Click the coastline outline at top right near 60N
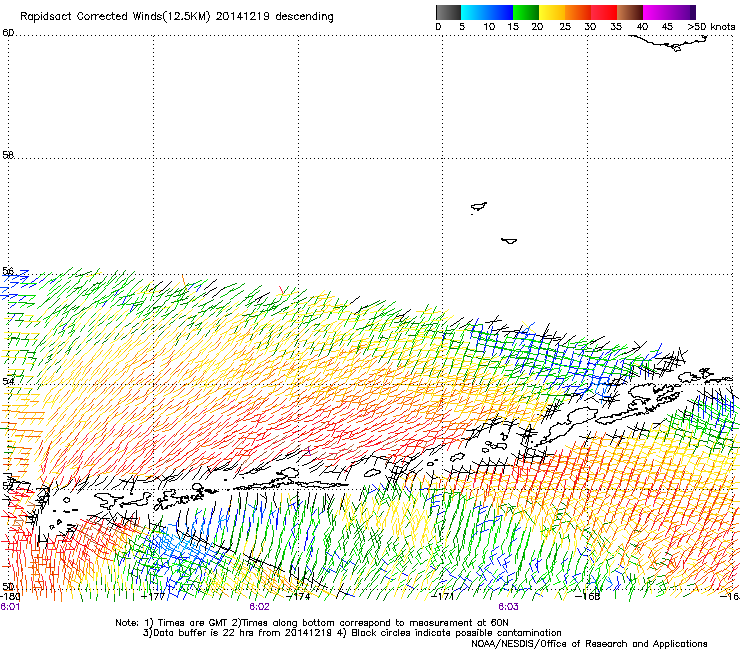 pos(670,43)
